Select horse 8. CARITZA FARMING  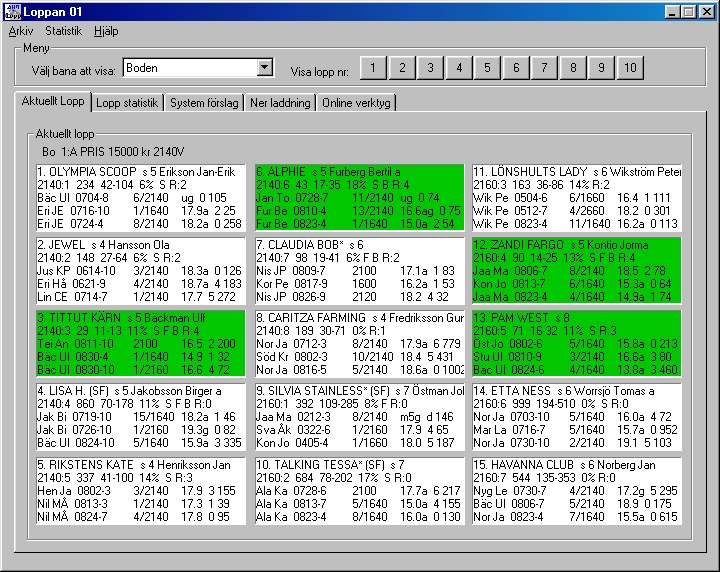point(360,344)
